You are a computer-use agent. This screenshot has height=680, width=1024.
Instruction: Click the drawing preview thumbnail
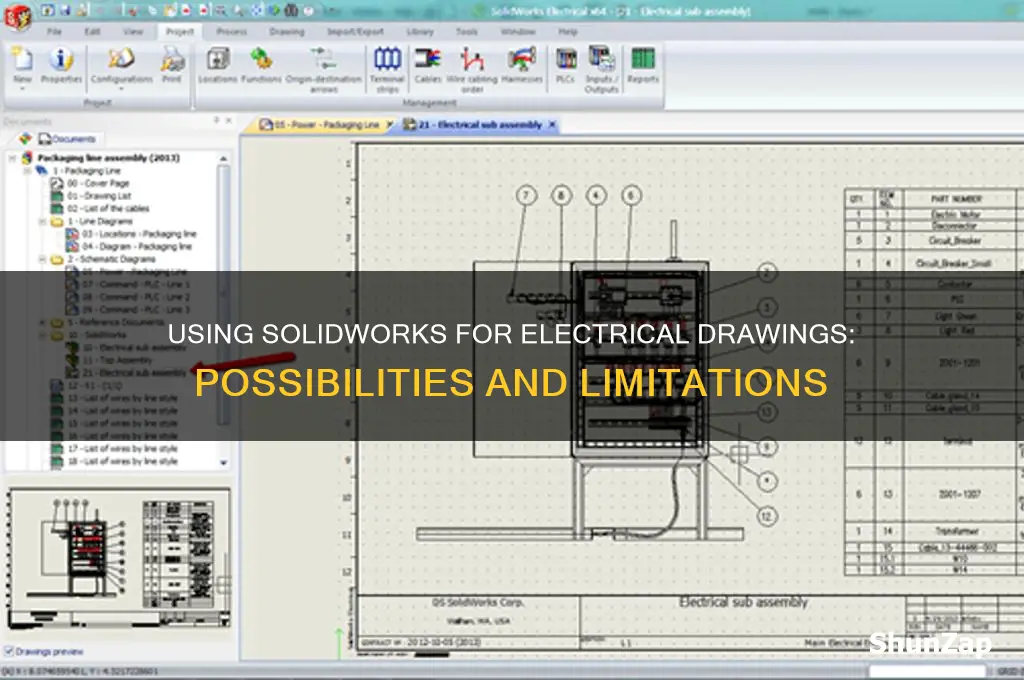click(x=119, y=559)
